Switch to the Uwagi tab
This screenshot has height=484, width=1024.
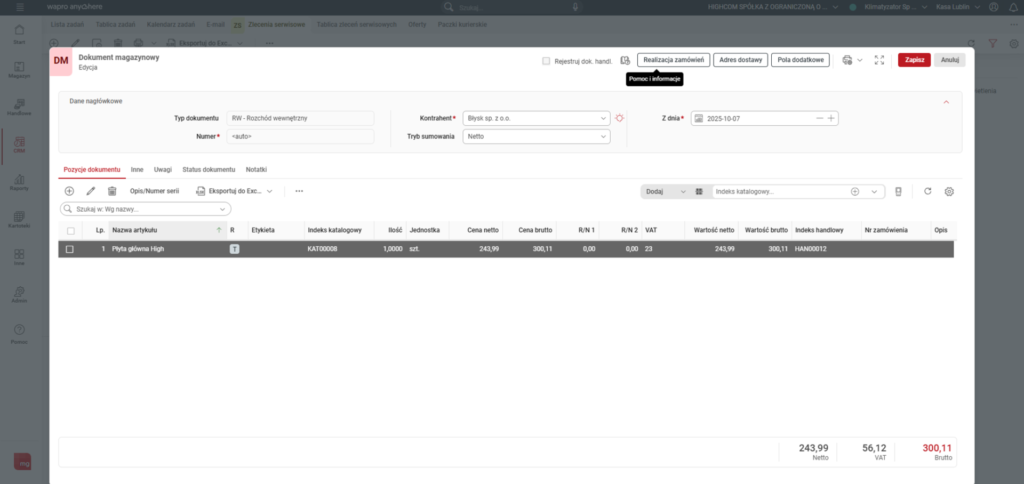163,169
